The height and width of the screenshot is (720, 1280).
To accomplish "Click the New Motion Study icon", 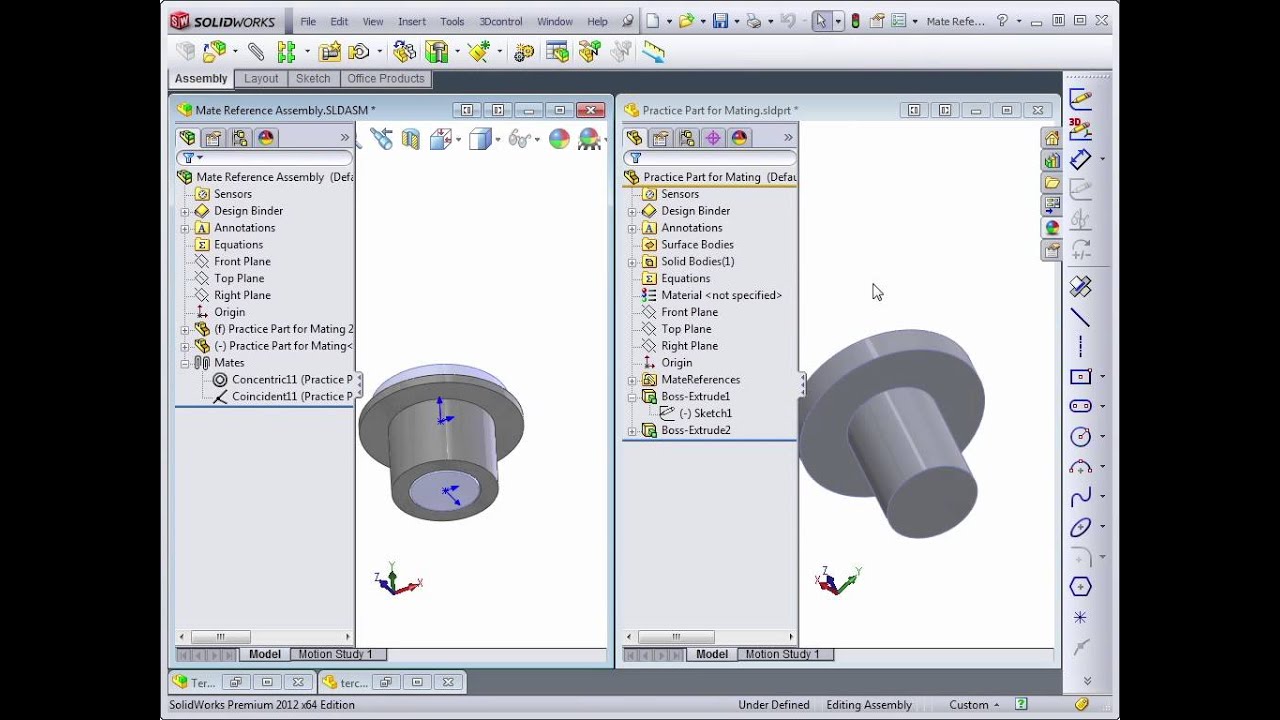I will pyautogui.click(x=524, y=53).
